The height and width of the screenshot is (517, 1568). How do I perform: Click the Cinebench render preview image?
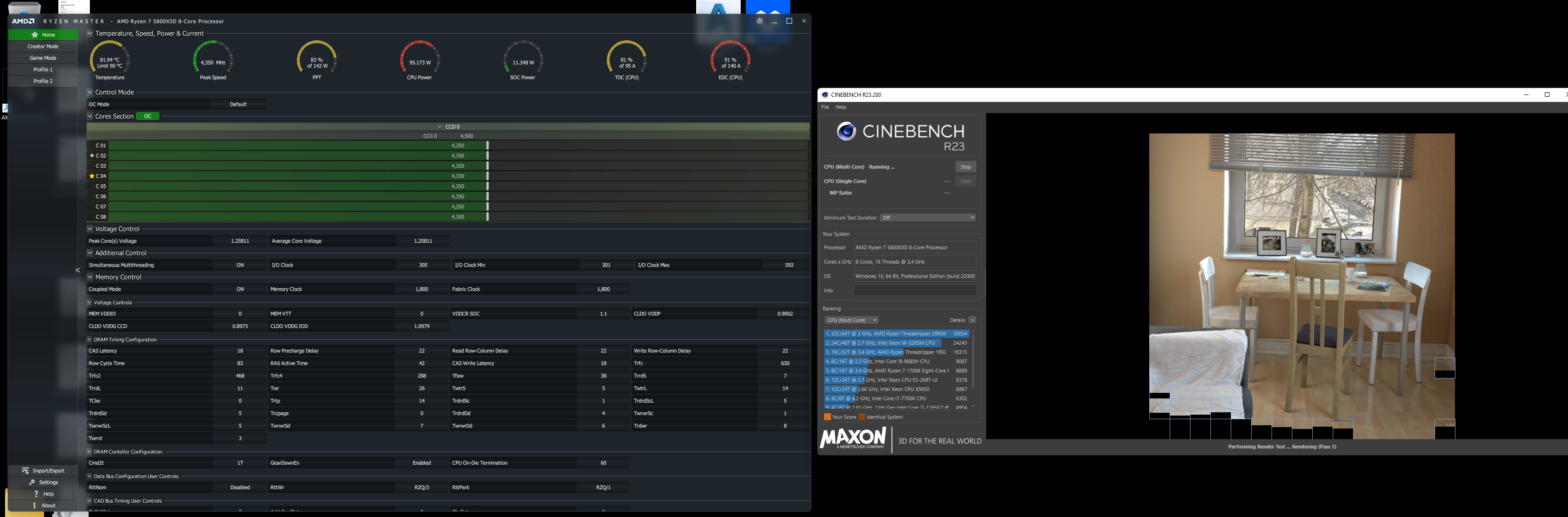click(x=1302, y=286)
